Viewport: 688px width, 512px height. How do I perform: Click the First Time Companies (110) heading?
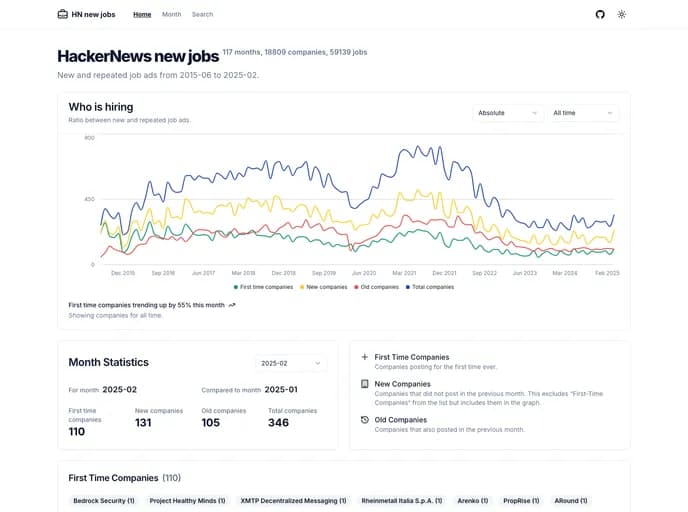pos(125,478)
